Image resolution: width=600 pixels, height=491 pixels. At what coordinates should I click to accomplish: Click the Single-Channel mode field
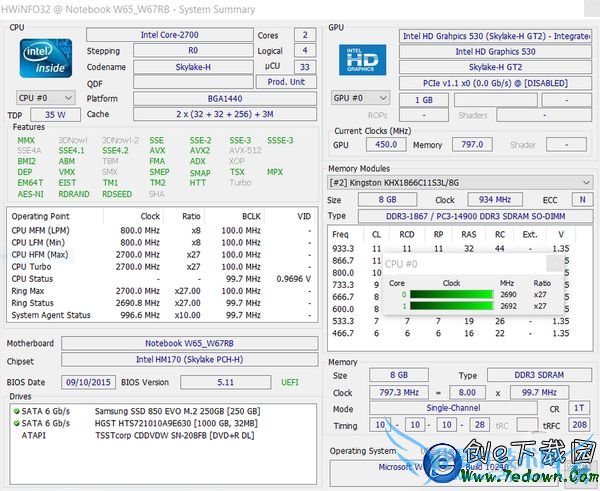pyautogui.click(x=453, y=408)
